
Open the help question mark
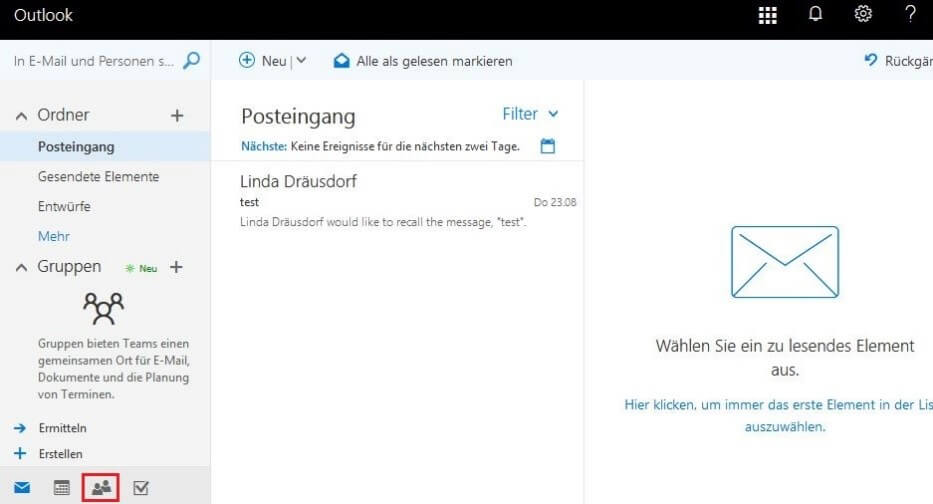coord(910,14)
